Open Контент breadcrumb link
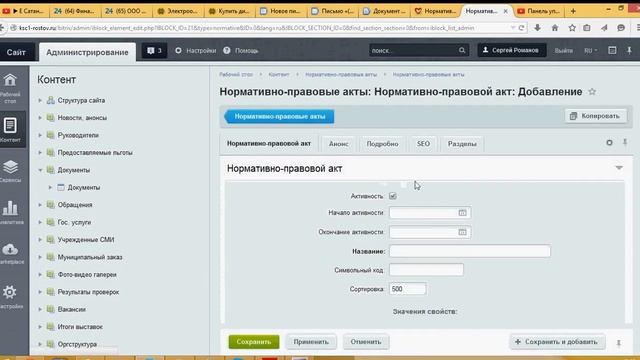The width and height of the screenshot is (640, 360). (x=279, y=75)
